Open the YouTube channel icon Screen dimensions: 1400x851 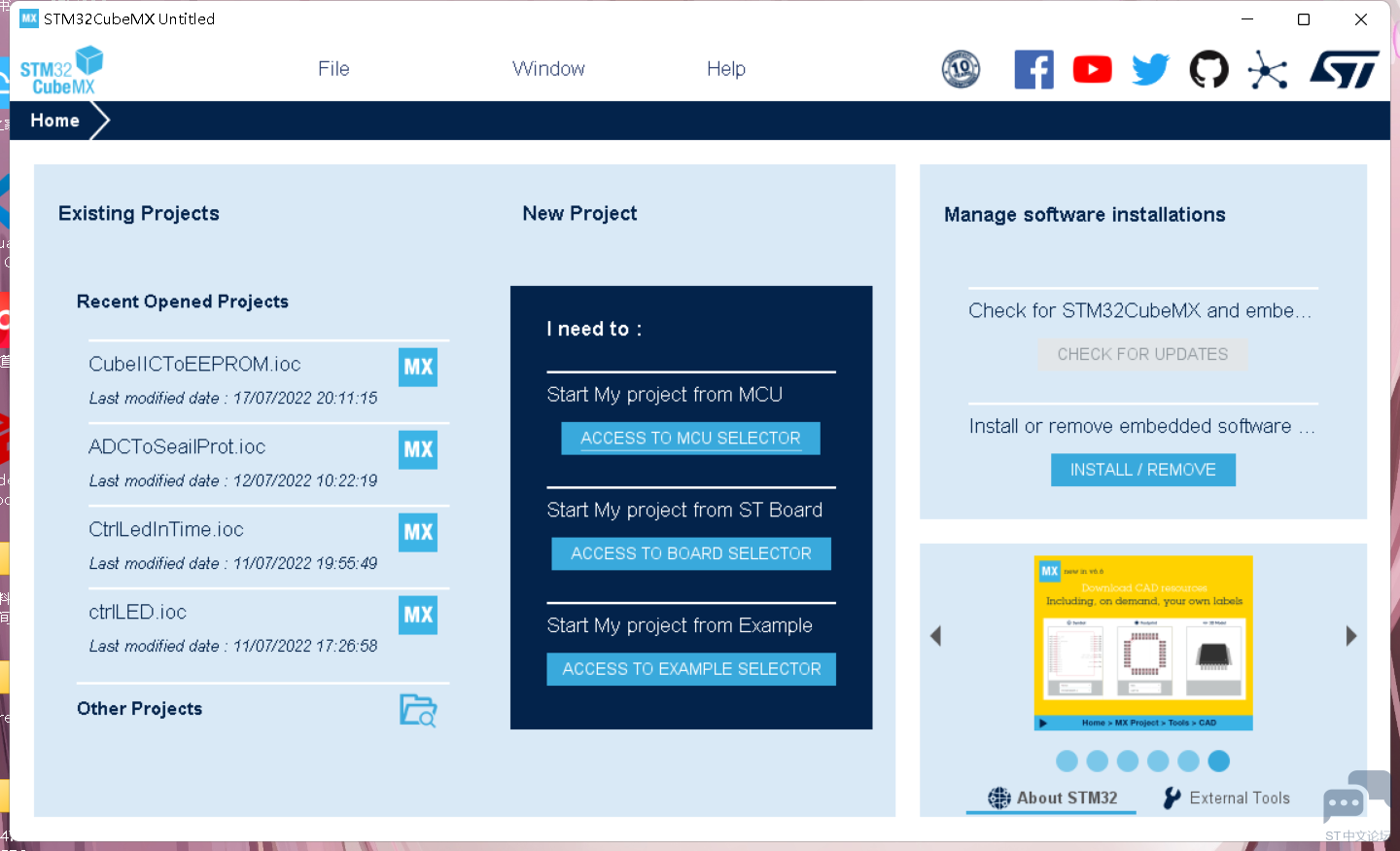(1093, 69)
